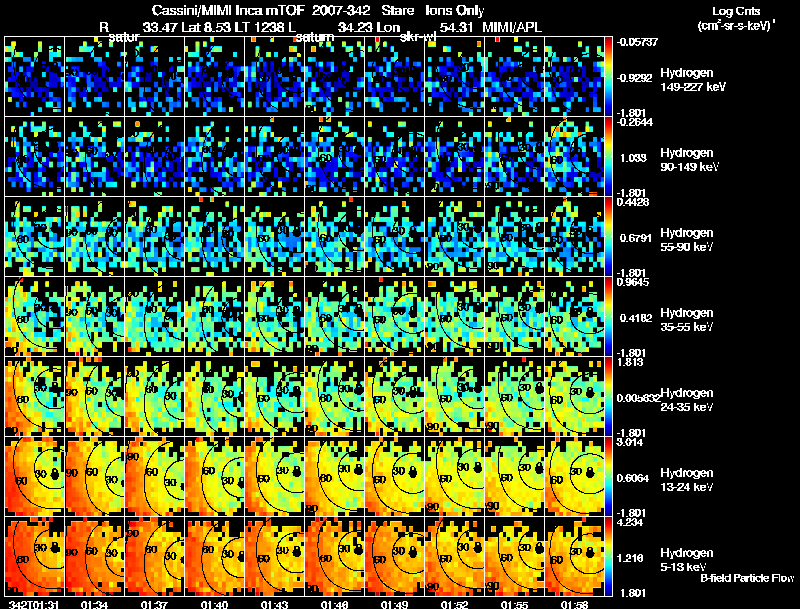The image size is (800, 609).
Task: Open the 5-13 keV image panel at 342T01:31
Action: coord(34,556)
